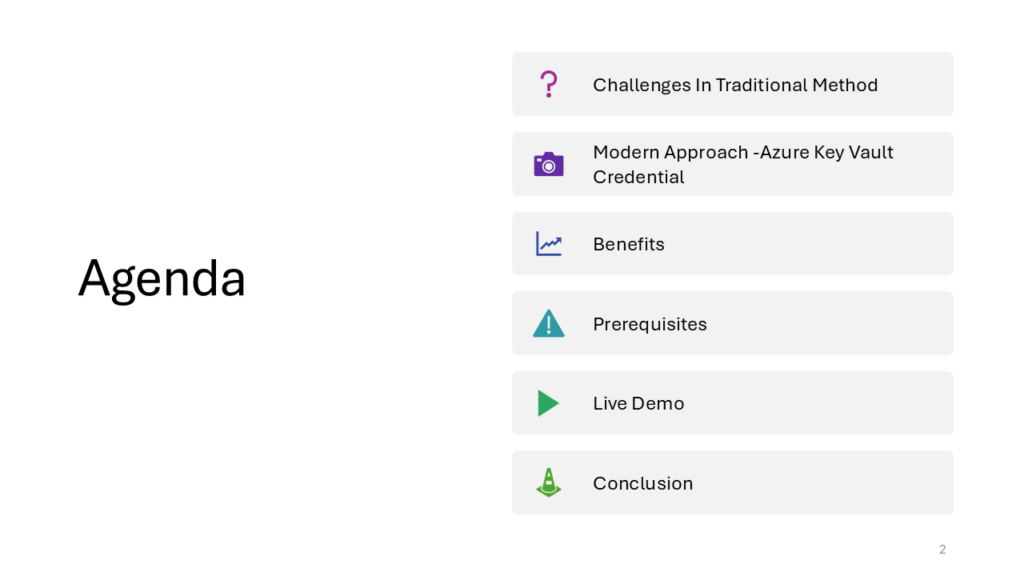Select the purple camera icon
The width and height of the screenshot is (1024, 576).
point(549,164)
